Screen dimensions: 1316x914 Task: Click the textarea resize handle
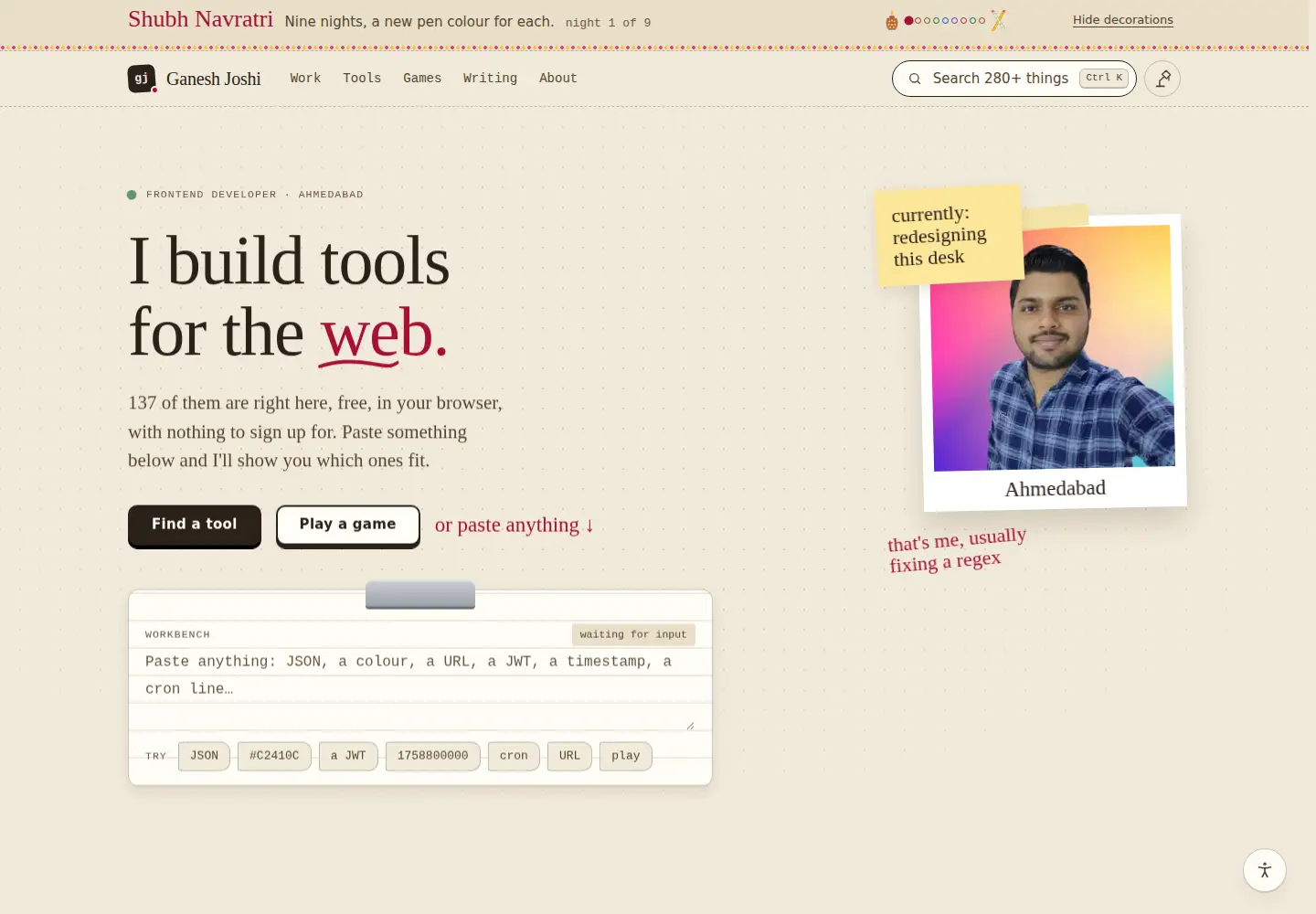pyautogui.click(x=690, y=726)
